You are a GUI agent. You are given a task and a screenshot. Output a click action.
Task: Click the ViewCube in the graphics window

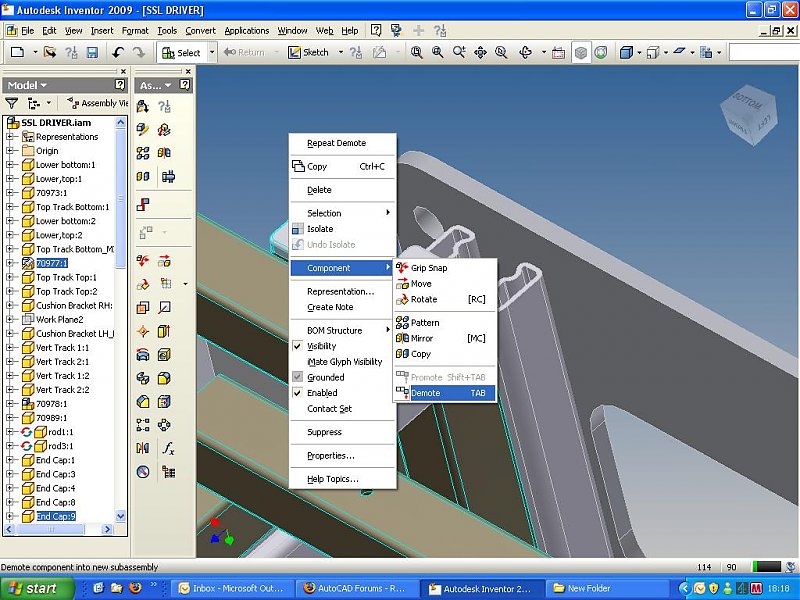pos(750,113)
